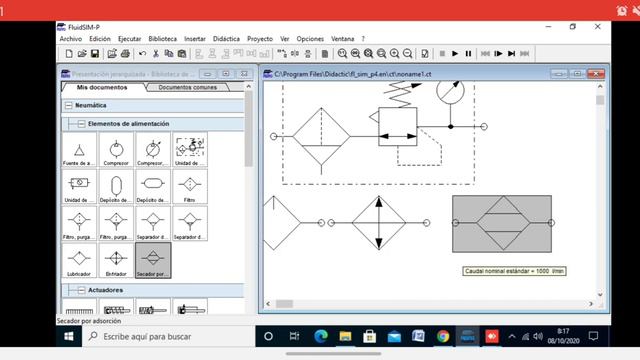
Task: Open Google Chrome from taskbar
Action: click(443, 336)
